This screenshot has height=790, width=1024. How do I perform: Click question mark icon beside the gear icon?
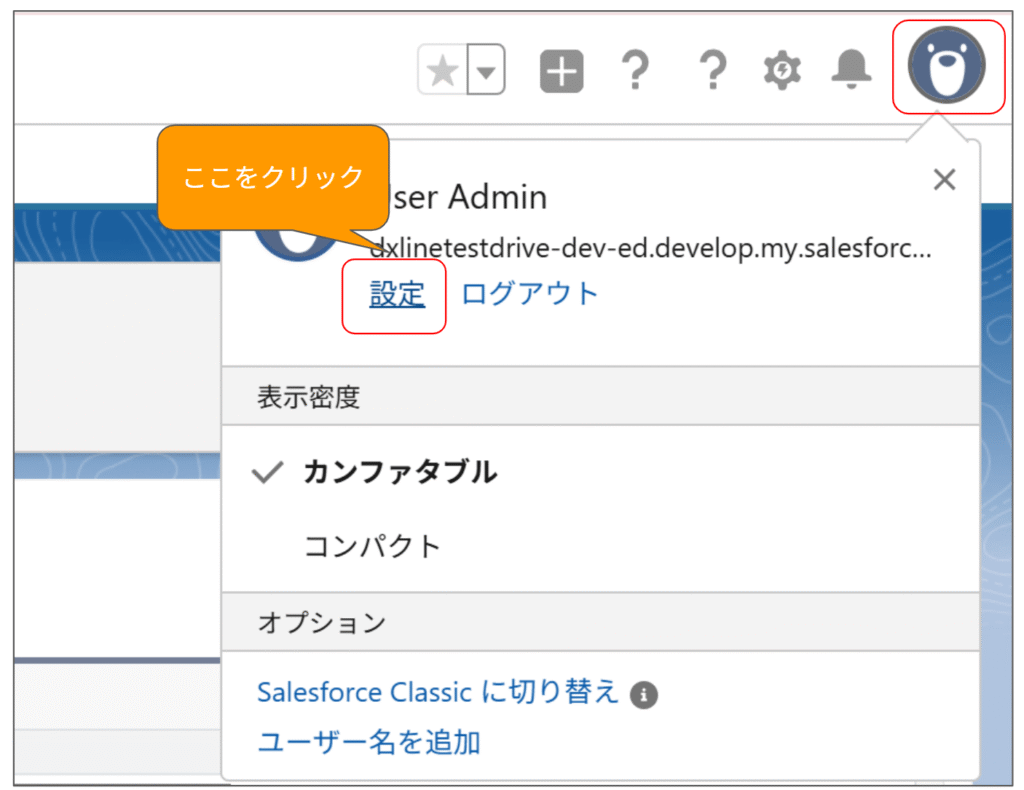click(710, 72)
